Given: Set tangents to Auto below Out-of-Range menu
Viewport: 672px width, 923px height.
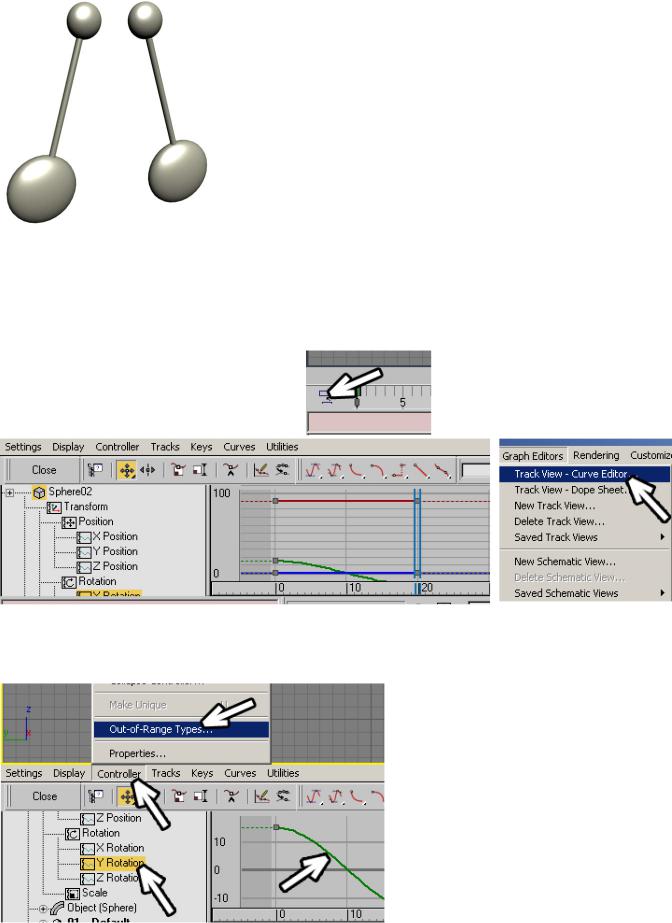Looking at the screenshot, I should click(x=314, y=796).
